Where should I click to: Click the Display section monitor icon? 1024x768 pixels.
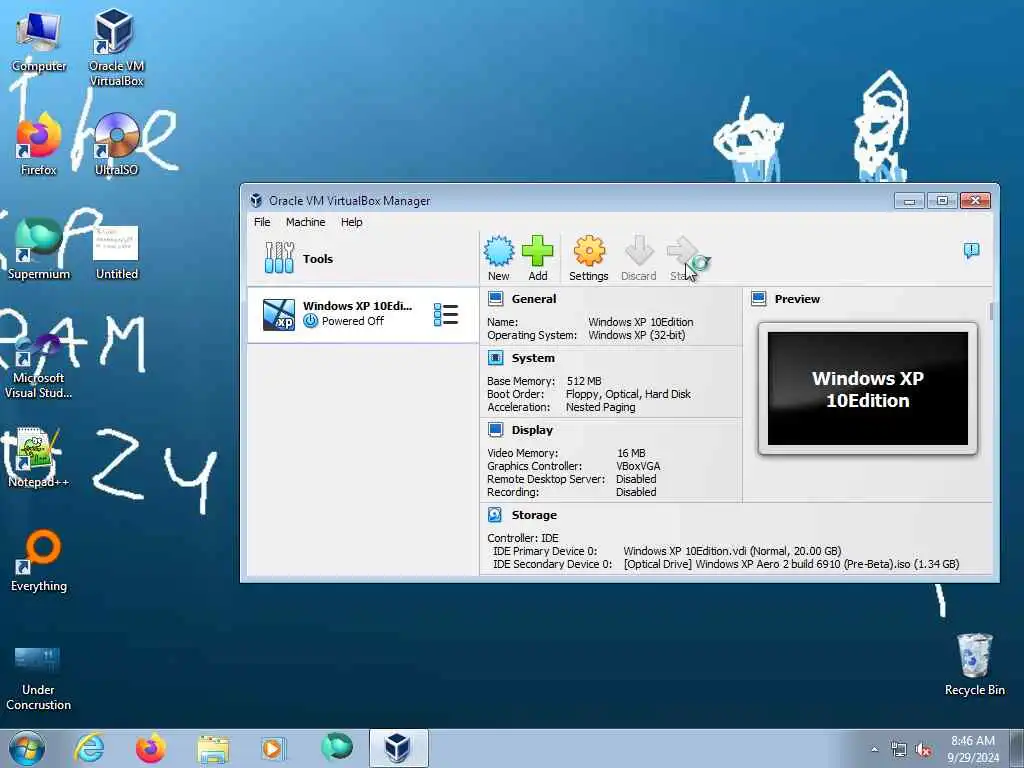coord(496,430)
